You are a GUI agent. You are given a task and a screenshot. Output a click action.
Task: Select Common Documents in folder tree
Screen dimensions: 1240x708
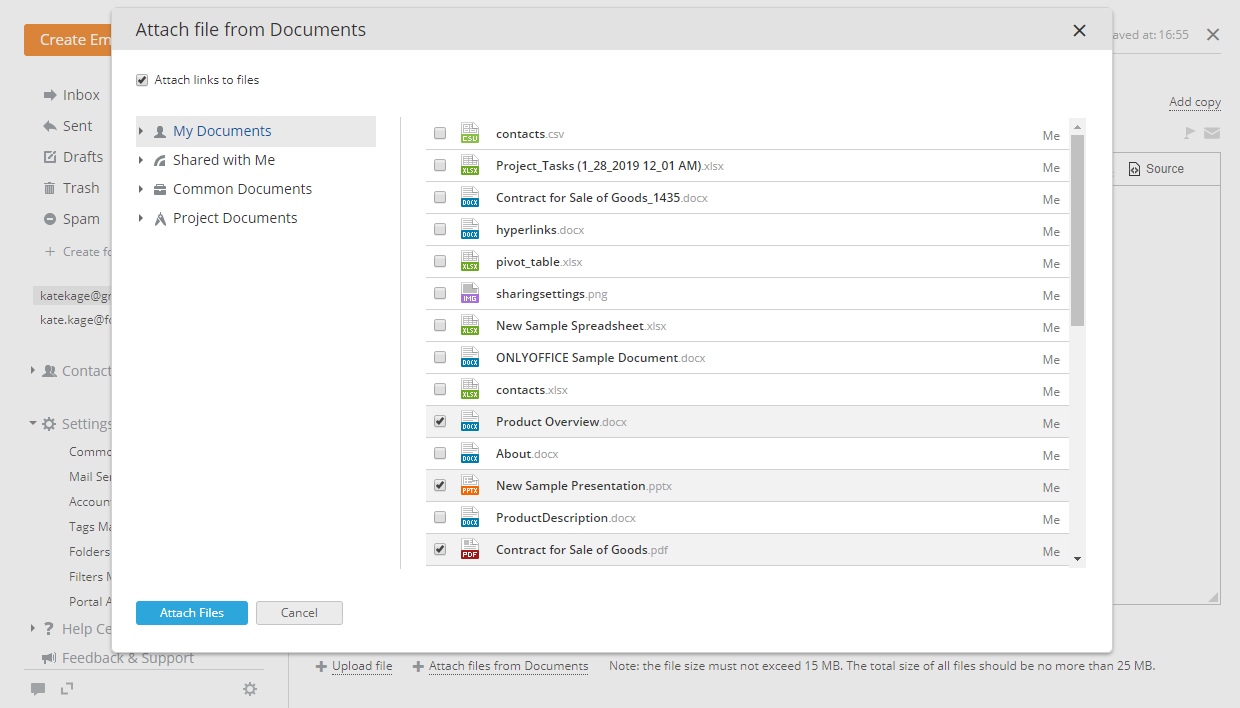(242, 189)
